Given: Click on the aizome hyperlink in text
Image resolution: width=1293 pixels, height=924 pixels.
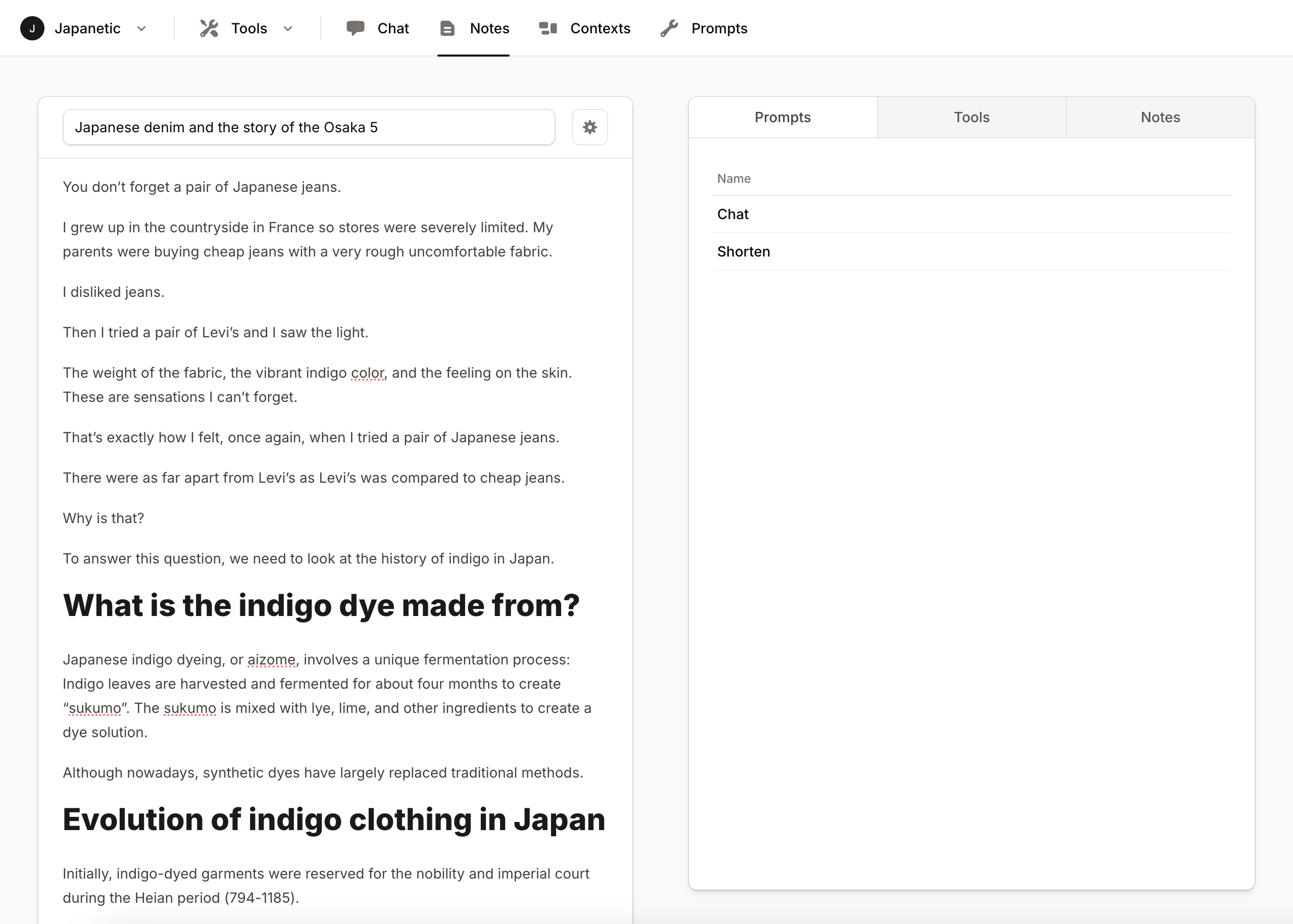Looking at the screenshot, I should [x=270, y=659].
